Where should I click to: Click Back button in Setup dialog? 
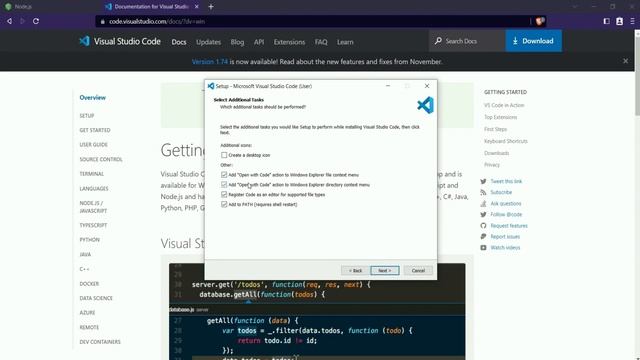355,271
